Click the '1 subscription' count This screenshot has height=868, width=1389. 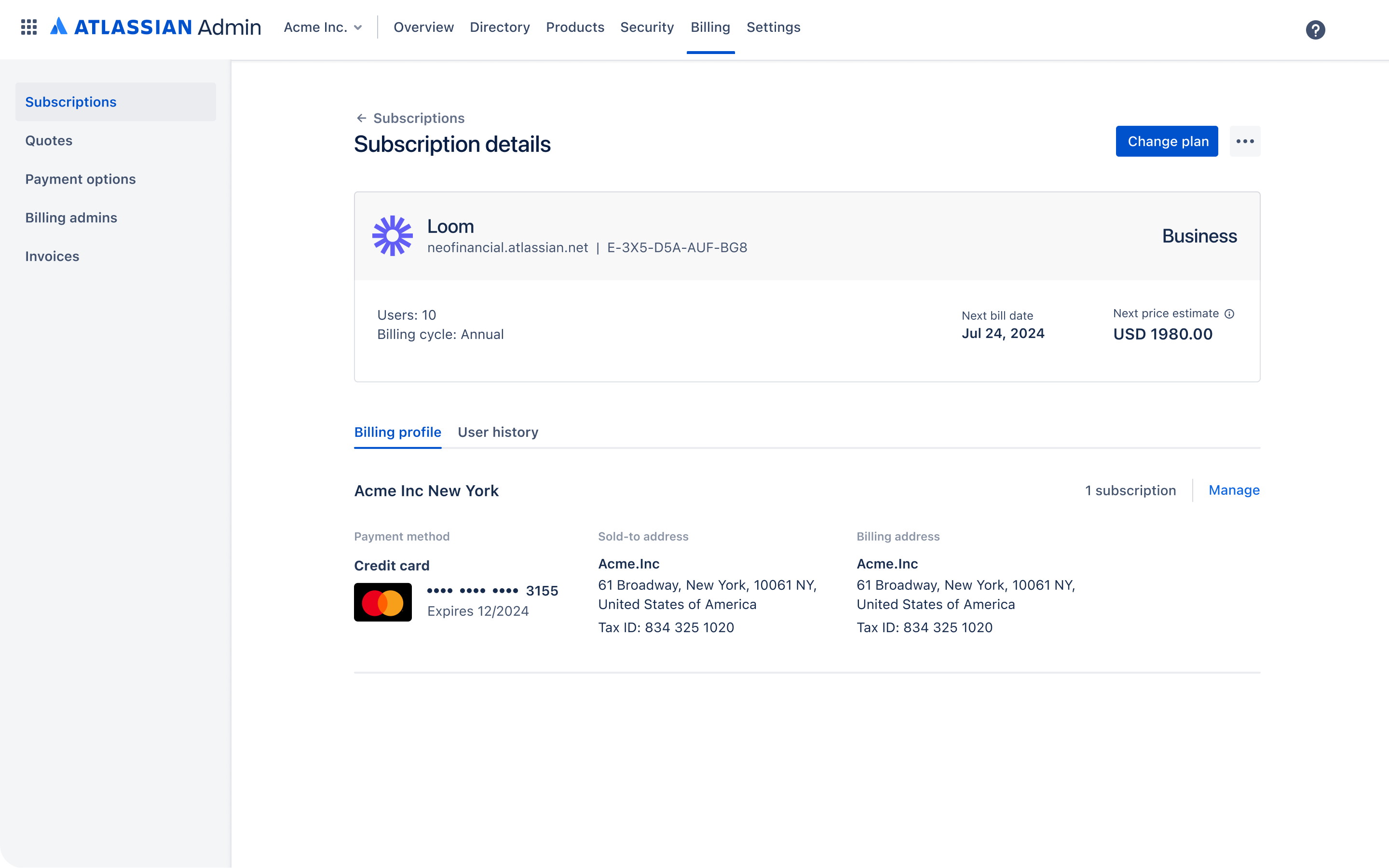click(1130, 491)
